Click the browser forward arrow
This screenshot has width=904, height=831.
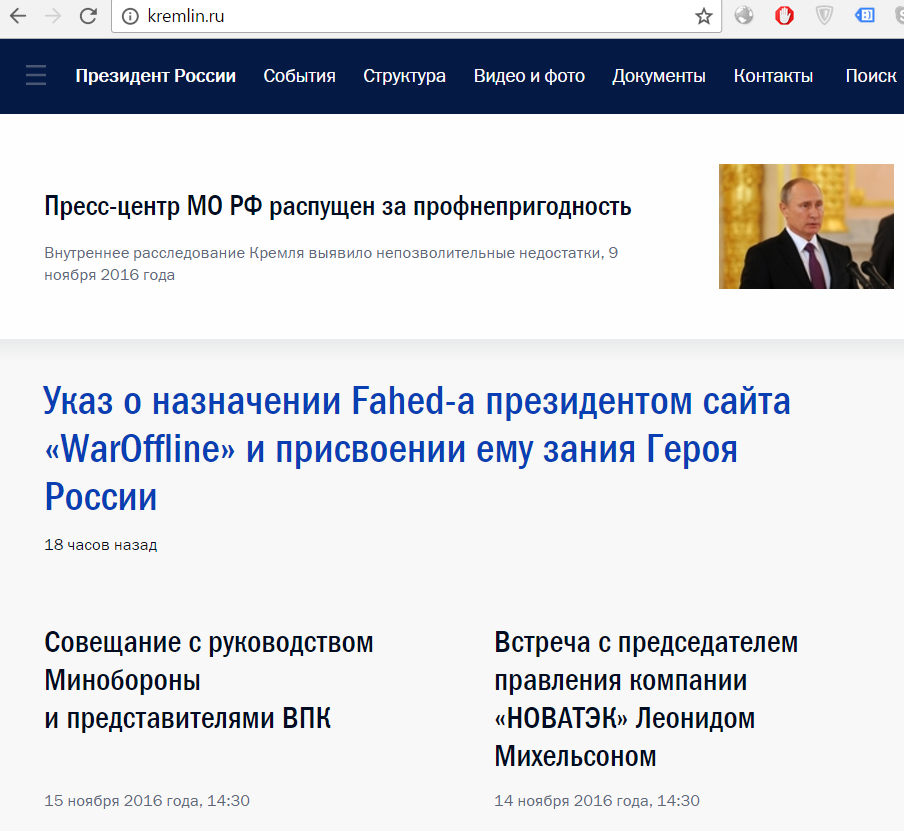click(53, 16)
